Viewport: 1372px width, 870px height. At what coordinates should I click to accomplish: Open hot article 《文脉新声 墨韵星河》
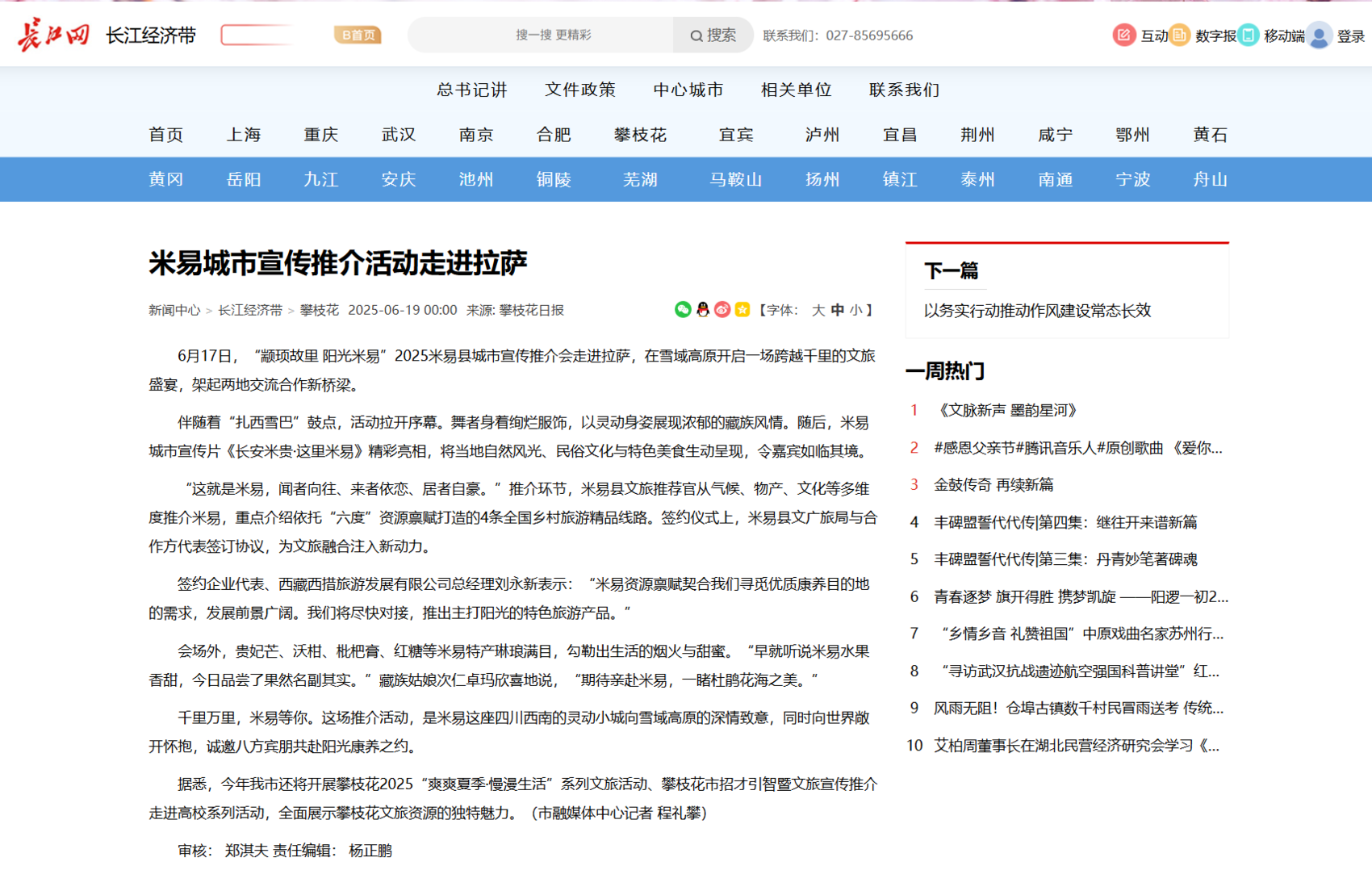[x=1007, y=411]
